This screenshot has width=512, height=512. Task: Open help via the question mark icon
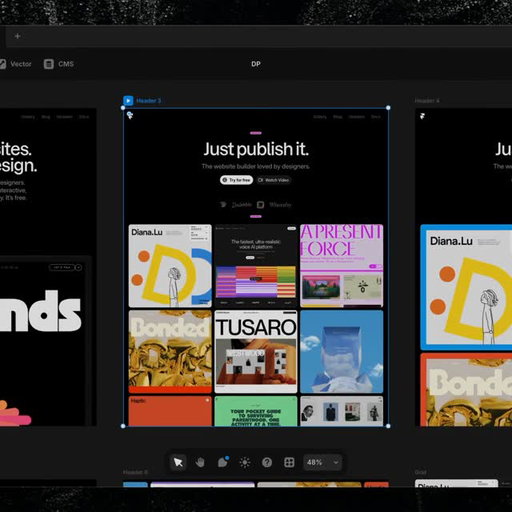coord(267,462)
